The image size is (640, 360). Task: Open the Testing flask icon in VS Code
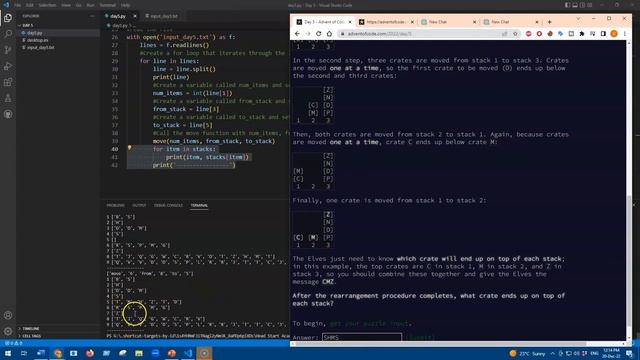8,98
